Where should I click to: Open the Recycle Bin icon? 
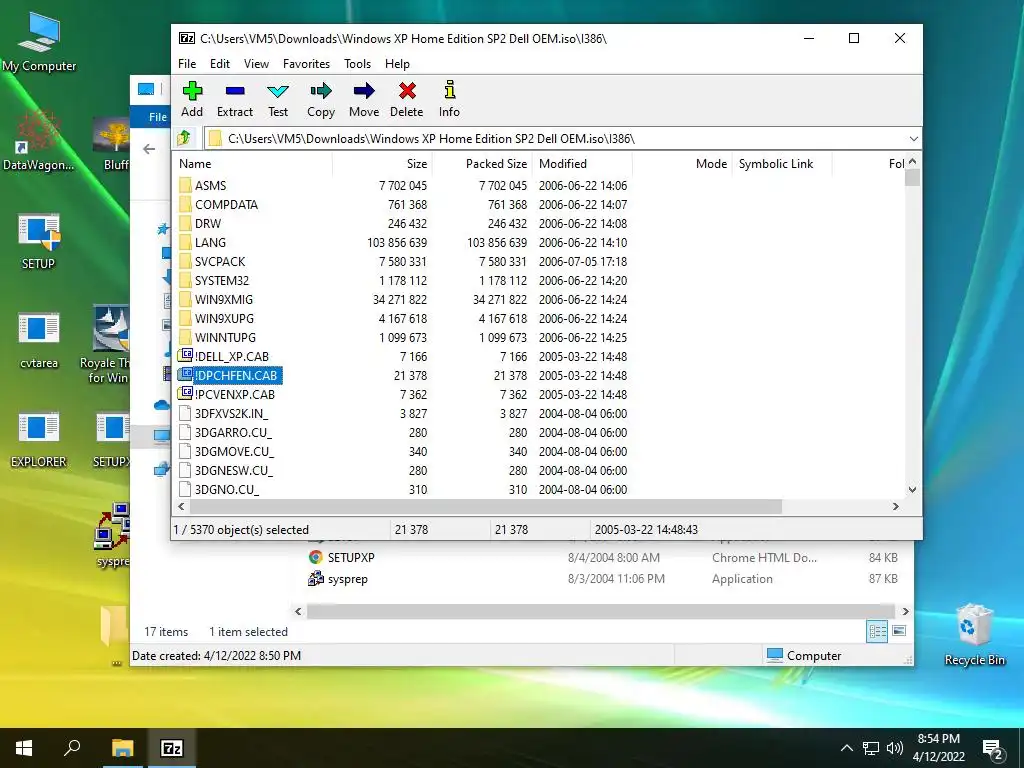pos(974,635)
